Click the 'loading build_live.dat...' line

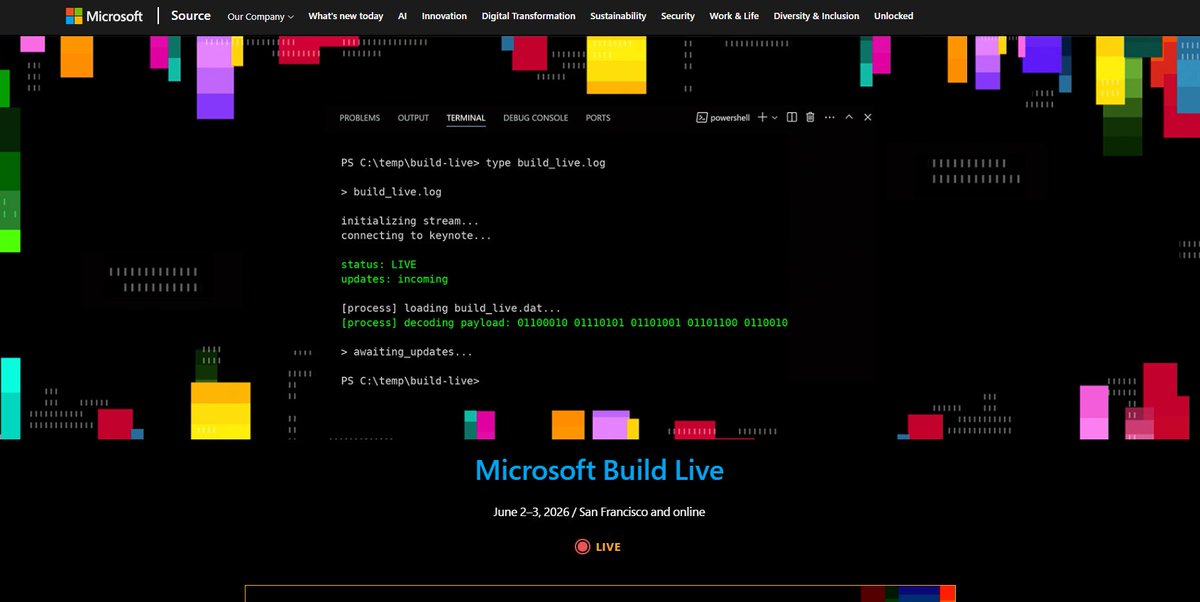tap(451, 308)
